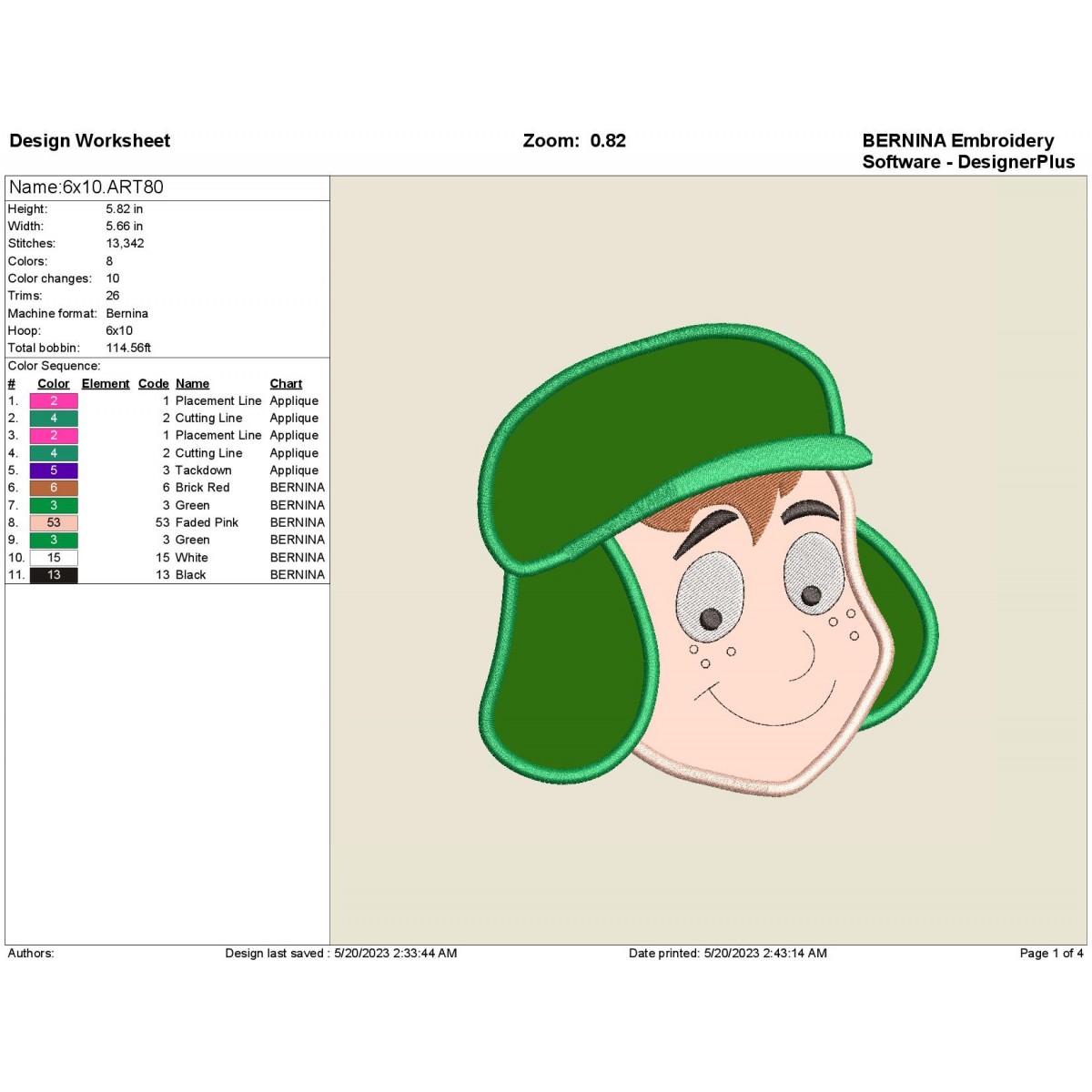Click the Name column header
Screen dimensions: 1092x1092
pos(192,384)
